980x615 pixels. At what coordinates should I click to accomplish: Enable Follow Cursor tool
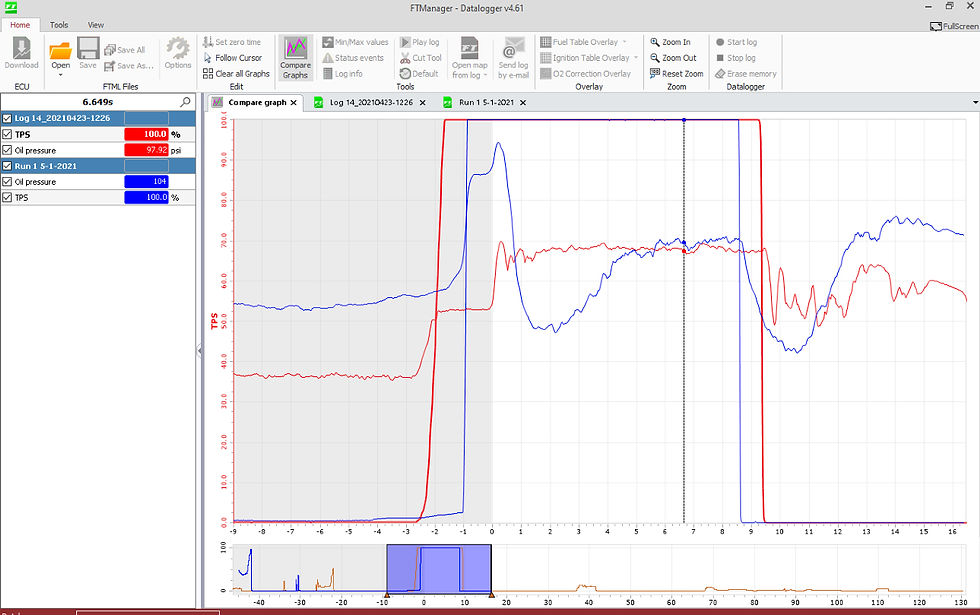[232, 58]
